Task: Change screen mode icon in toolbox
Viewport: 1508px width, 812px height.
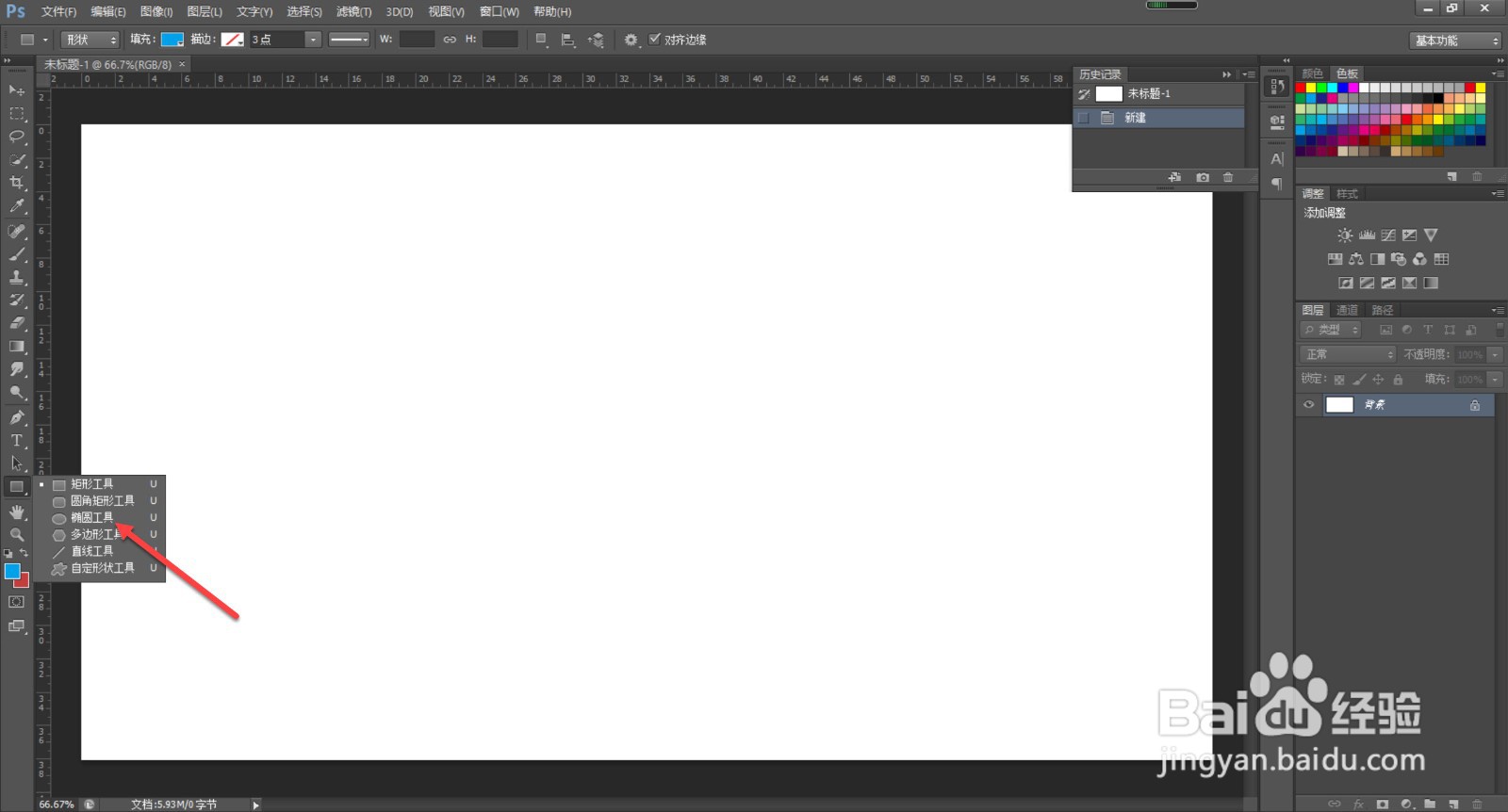Action: coord(17,626)
